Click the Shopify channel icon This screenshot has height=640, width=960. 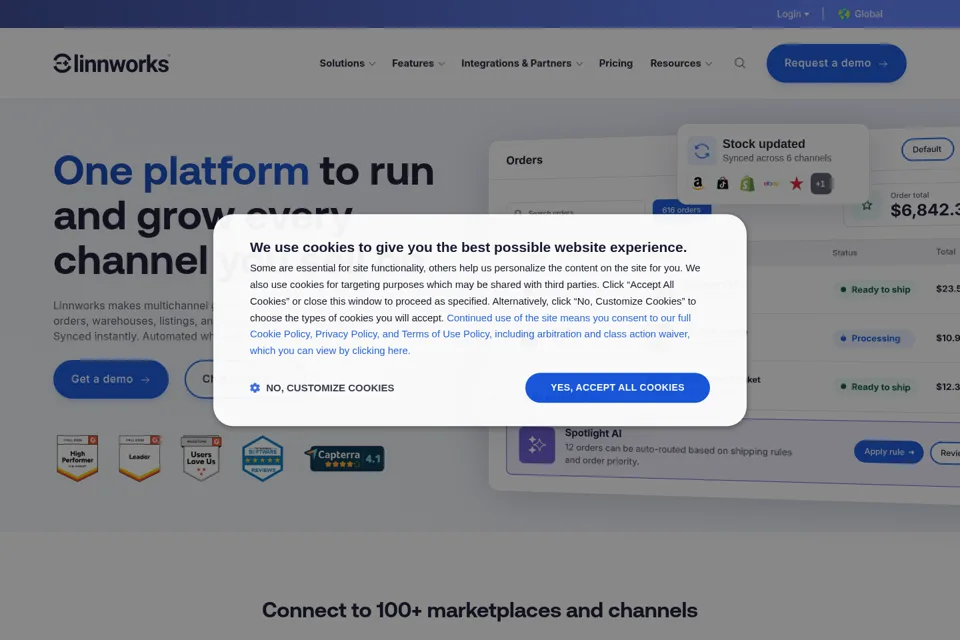[x=747, y=183]
